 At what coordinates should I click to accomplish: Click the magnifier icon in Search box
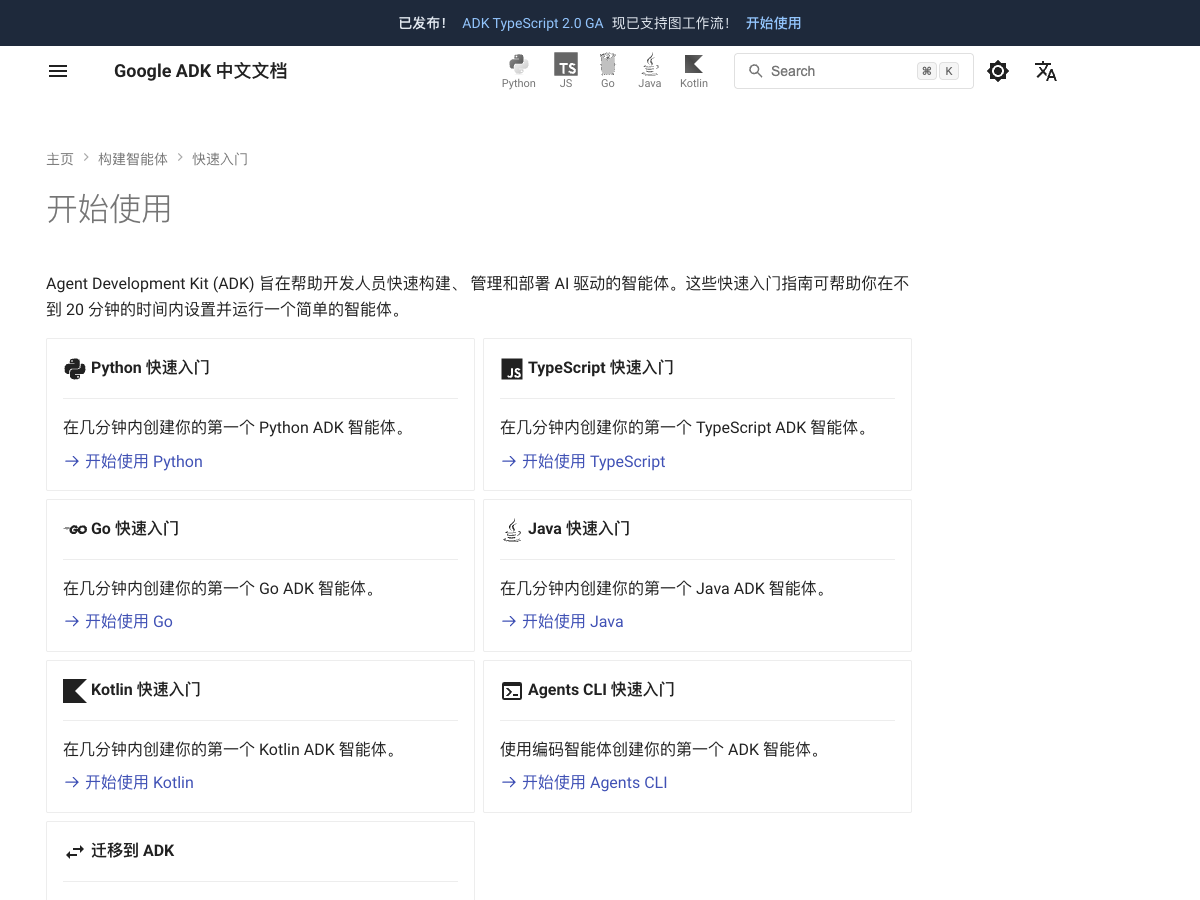coord(756,71)
